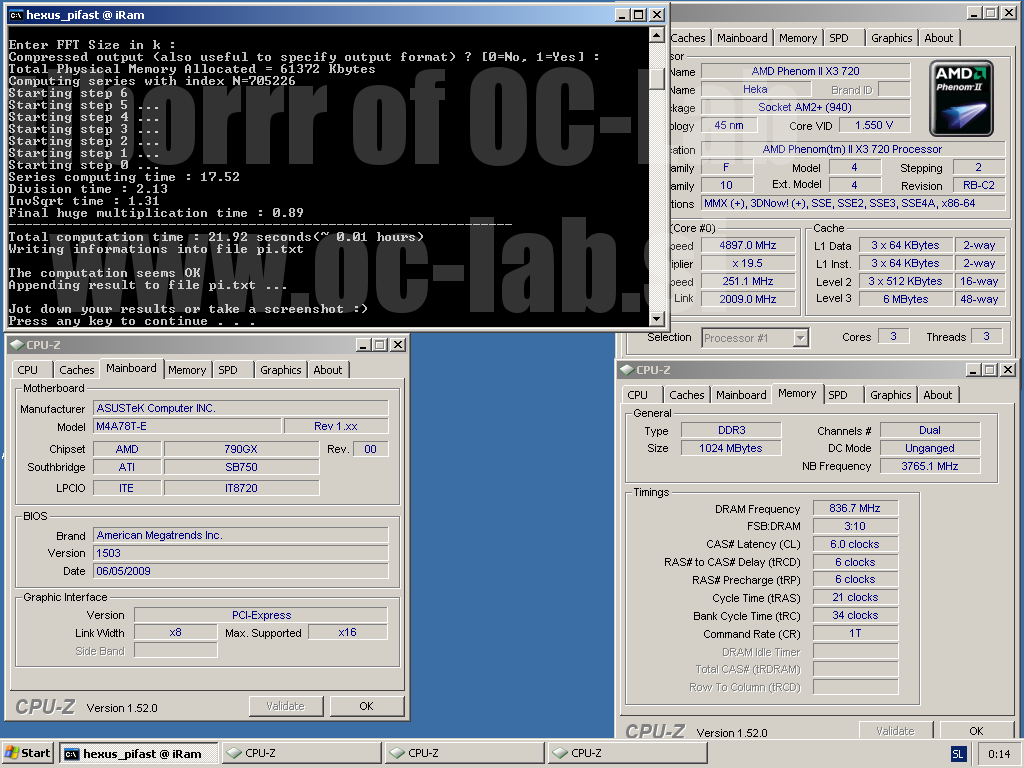Switch to CPU tab in Memory CPU-Z window
The image size is (1024, 768).
tap(637, 394)
